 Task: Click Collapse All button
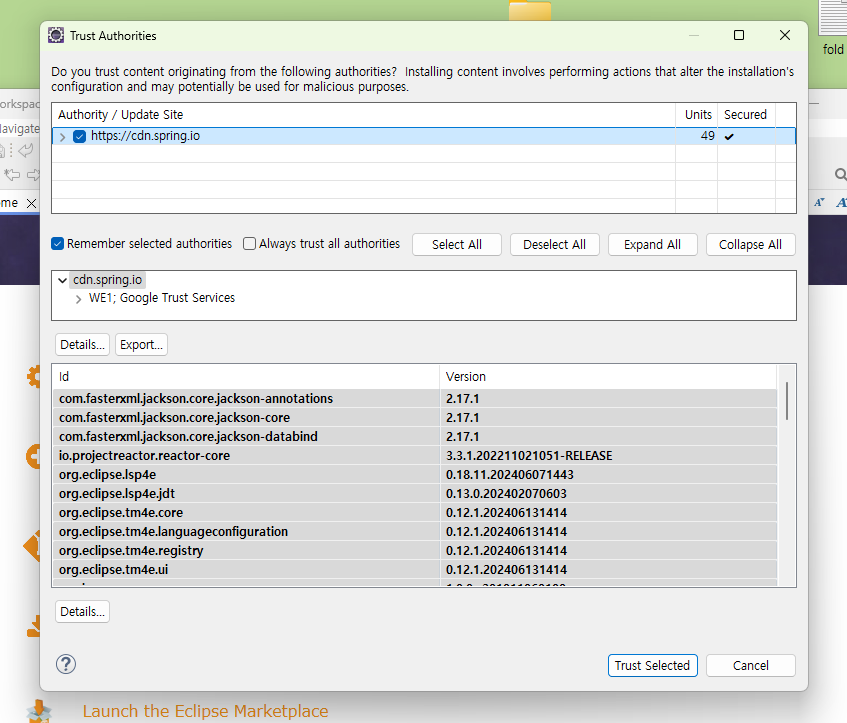coord(750,244)
